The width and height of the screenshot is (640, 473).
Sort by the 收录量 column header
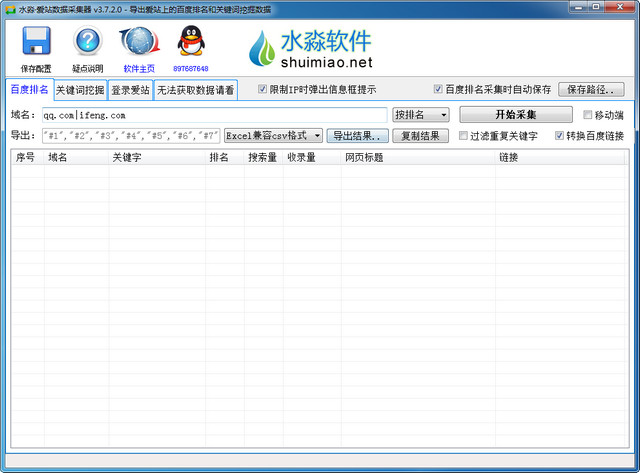(312, 158)
